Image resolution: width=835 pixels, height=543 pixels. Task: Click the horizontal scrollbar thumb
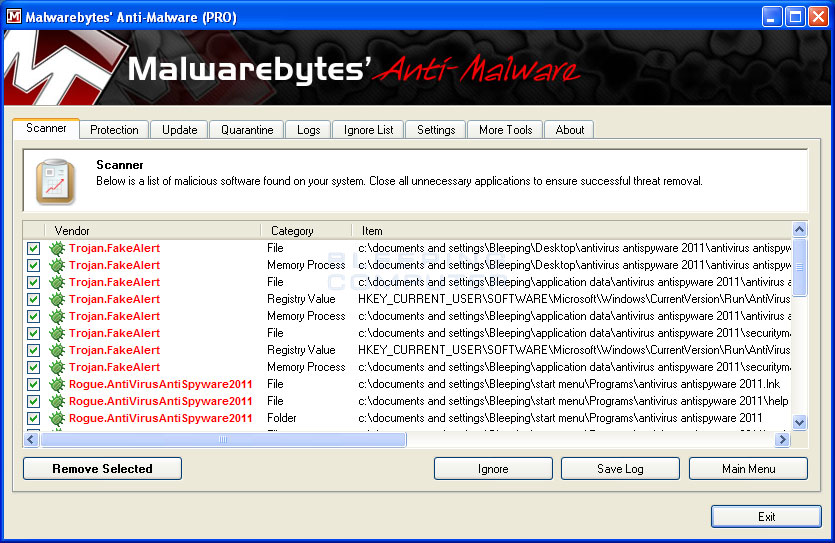point(223,439)
